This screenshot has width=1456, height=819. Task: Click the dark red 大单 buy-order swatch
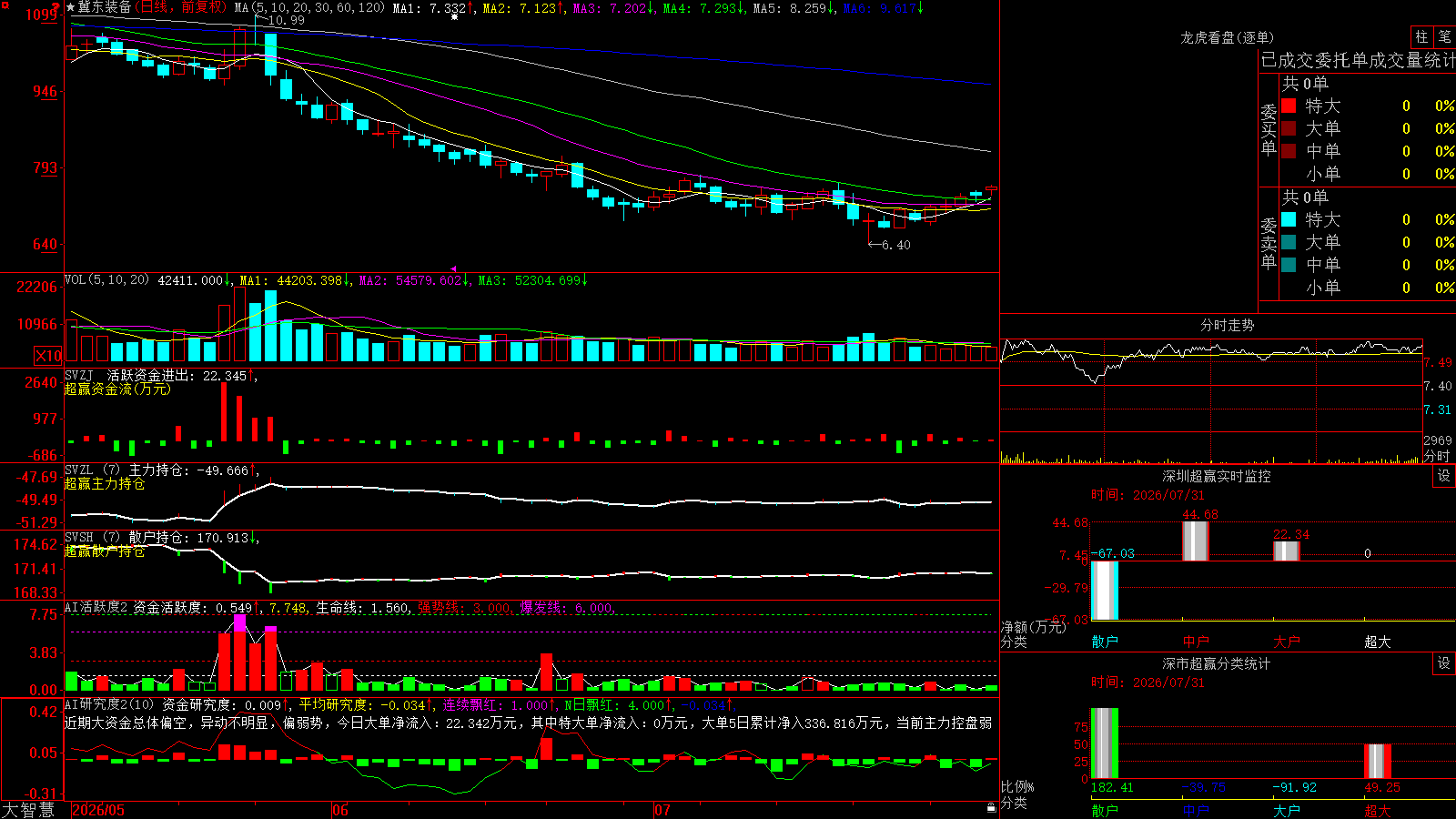coord(1289,128)
